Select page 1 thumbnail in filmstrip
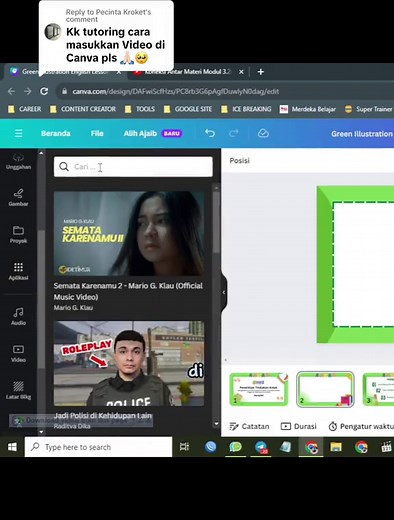Screen dimensions: 394x520 259,389
